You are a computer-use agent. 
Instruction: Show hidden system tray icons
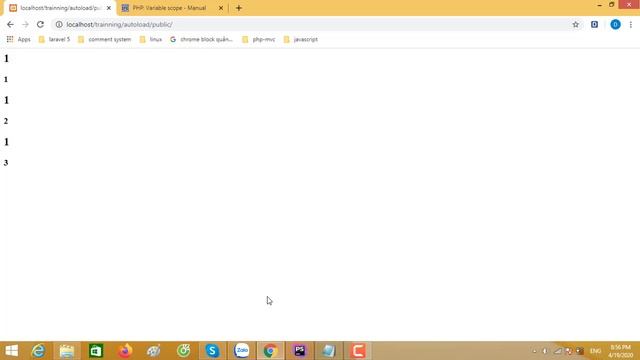pos(534,351)
